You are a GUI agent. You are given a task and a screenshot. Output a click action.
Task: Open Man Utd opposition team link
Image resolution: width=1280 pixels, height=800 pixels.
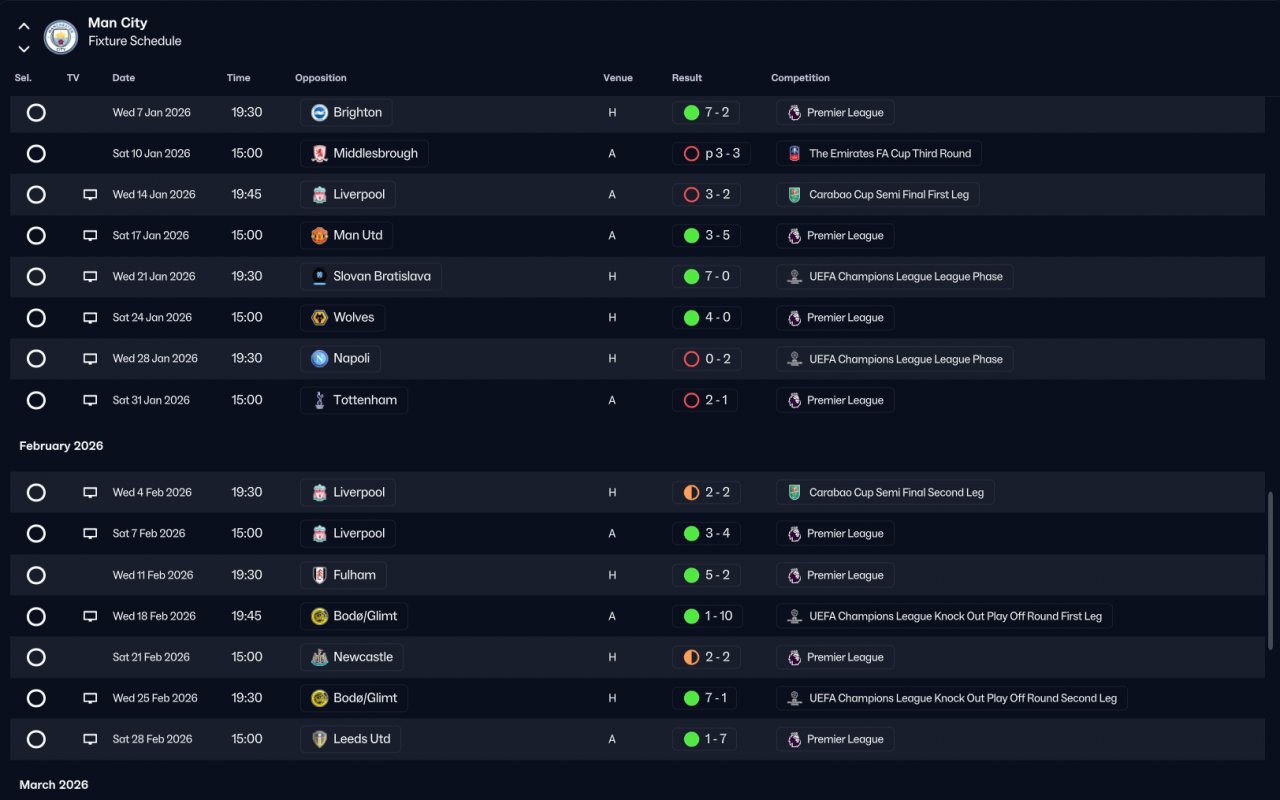point(346,236)
